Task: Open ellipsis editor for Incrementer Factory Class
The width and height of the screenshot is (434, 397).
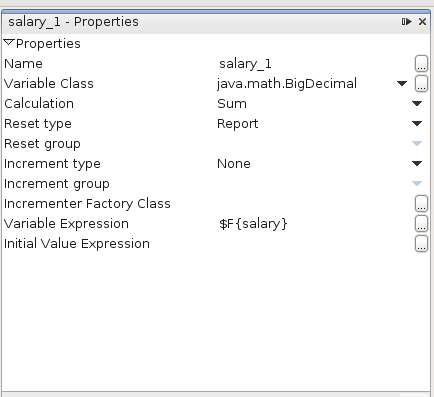Action: [421, 204]
